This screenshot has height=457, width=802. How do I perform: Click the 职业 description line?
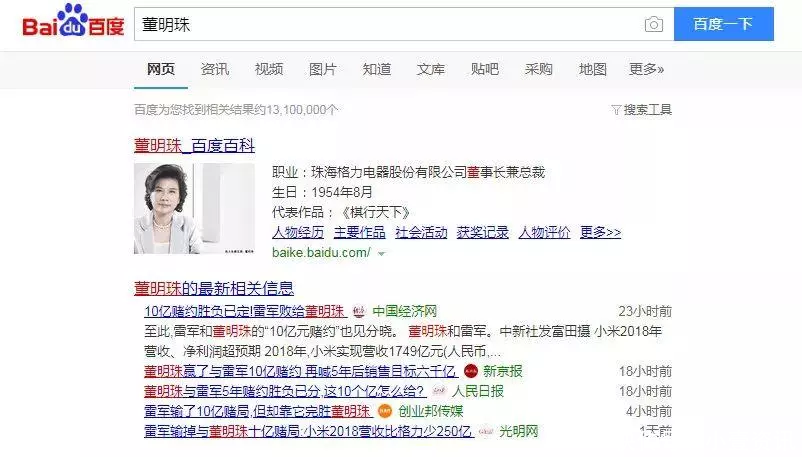pyautogui.click(x=409, y=172)
